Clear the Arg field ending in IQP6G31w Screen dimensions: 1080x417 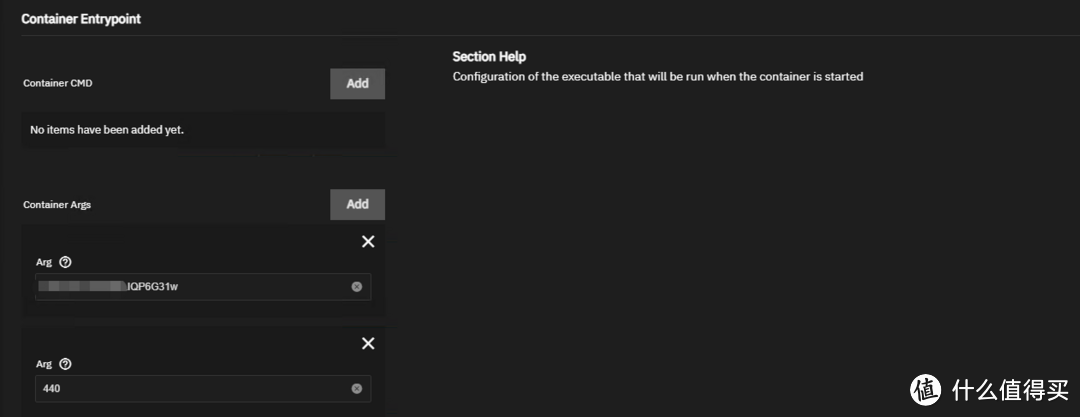point(357,287)
